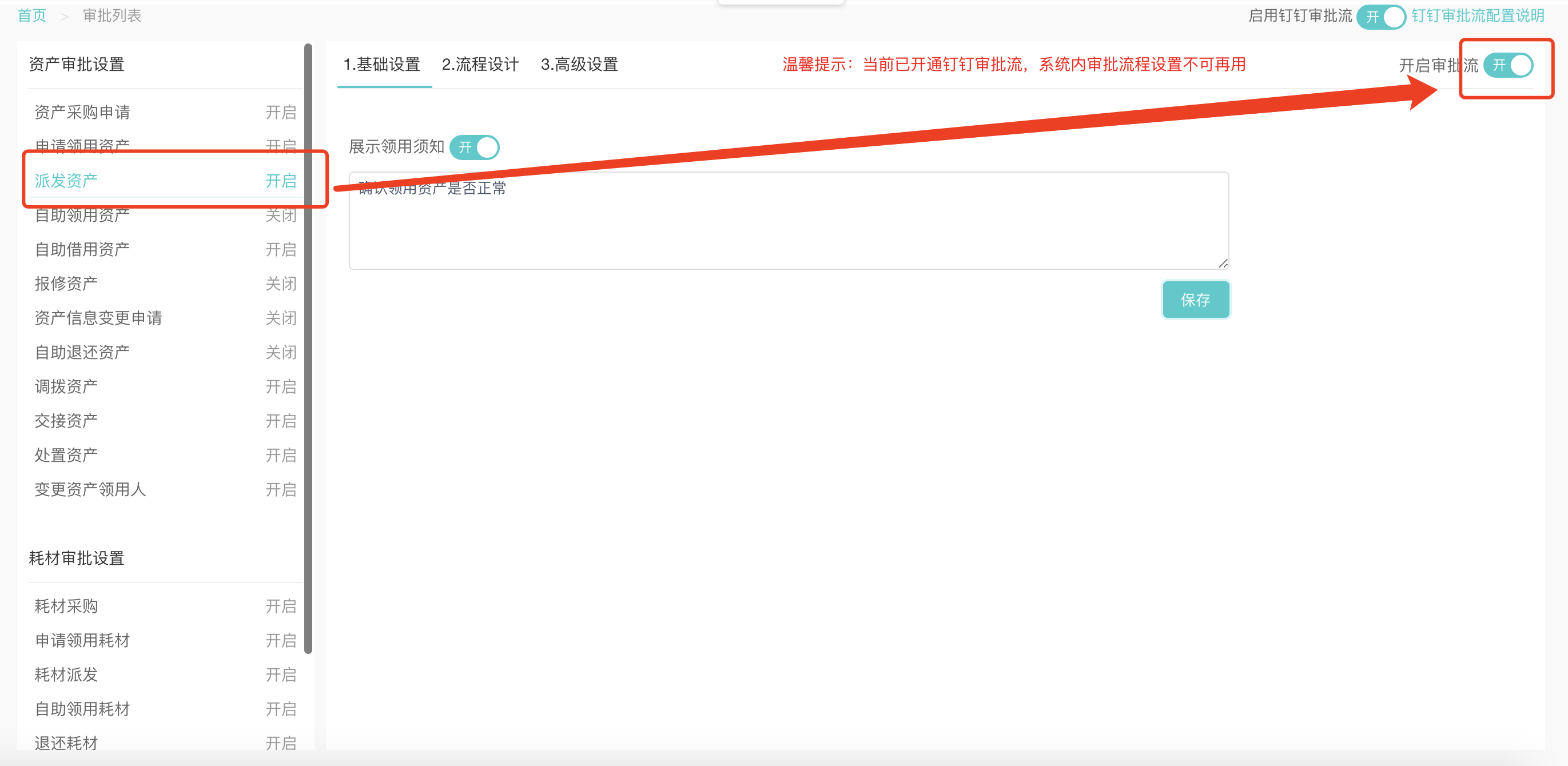Click the sidebar vertical scrollbar
The height and width of the screenshot is (766, 1568).
(308, 347)
